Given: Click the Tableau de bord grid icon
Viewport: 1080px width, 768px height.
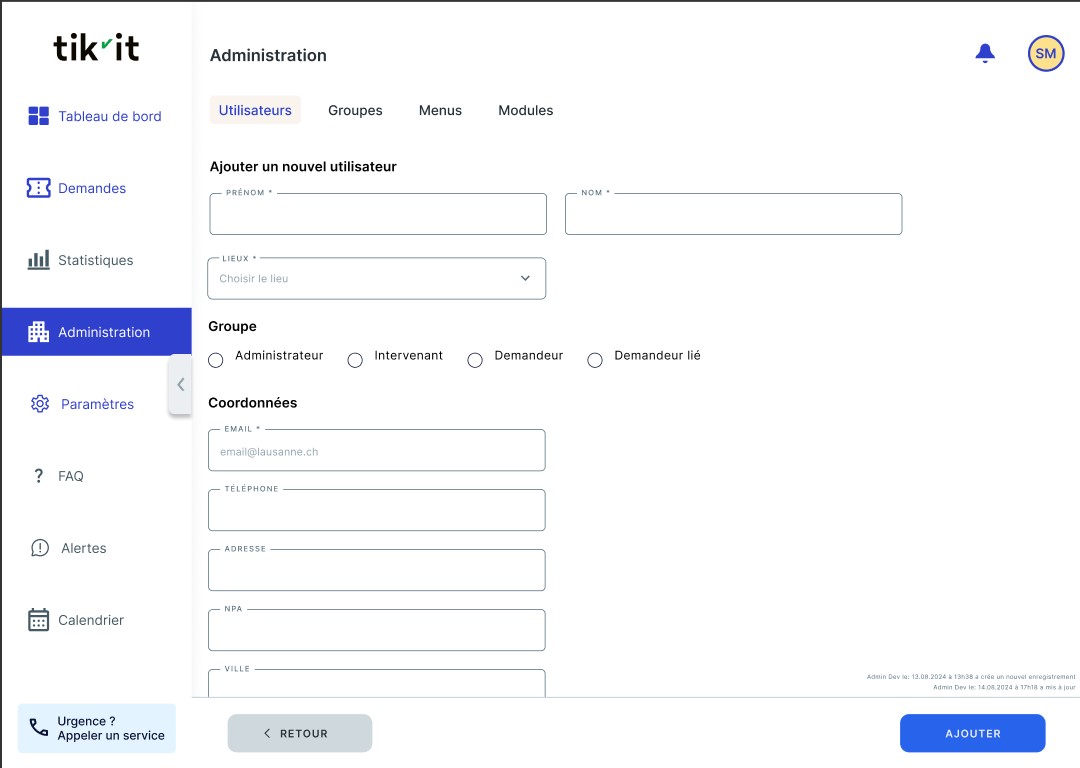Looking at the screenshot, I should pos(39,116).
